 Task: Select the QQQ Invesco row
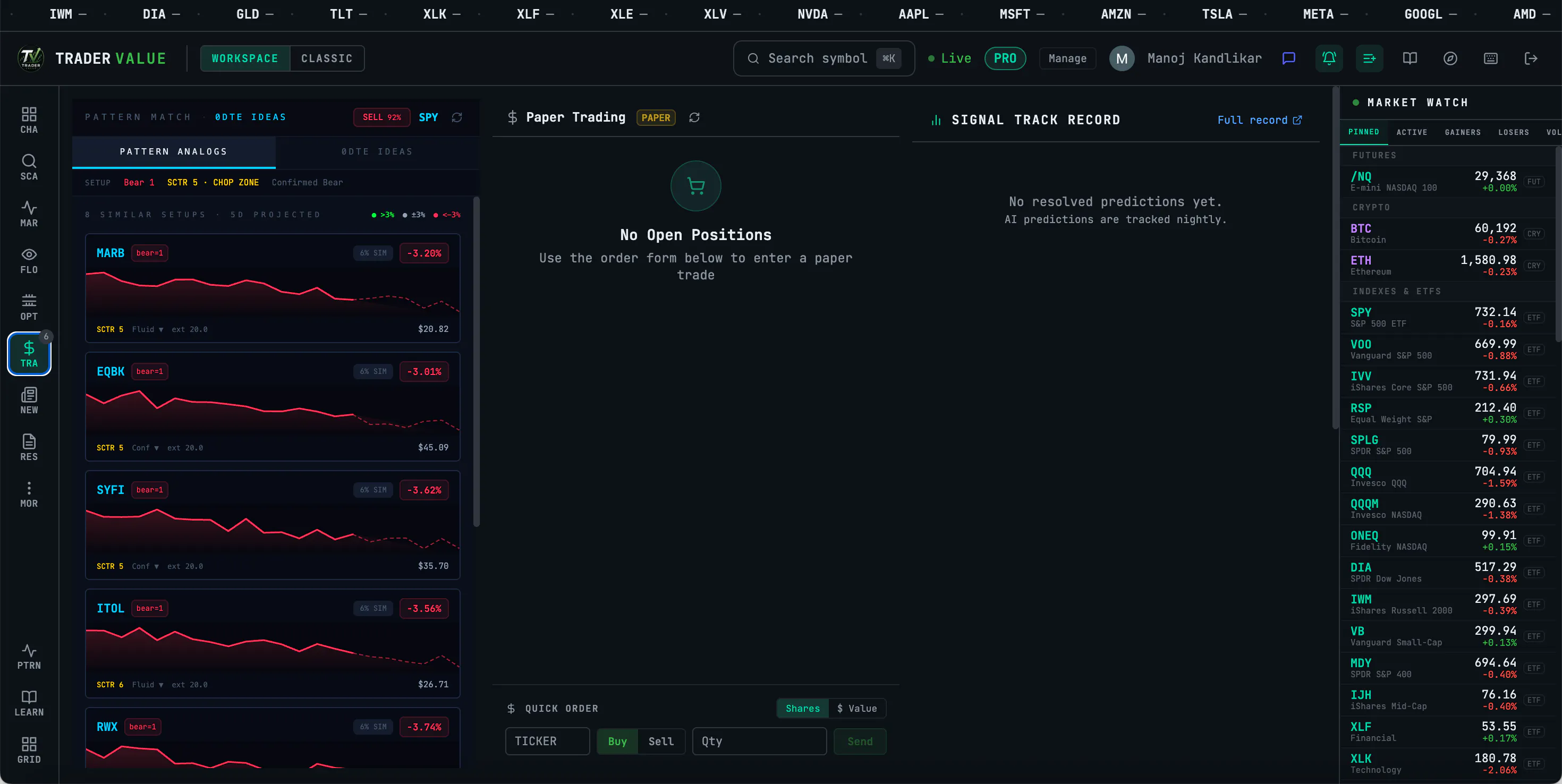1446,476
